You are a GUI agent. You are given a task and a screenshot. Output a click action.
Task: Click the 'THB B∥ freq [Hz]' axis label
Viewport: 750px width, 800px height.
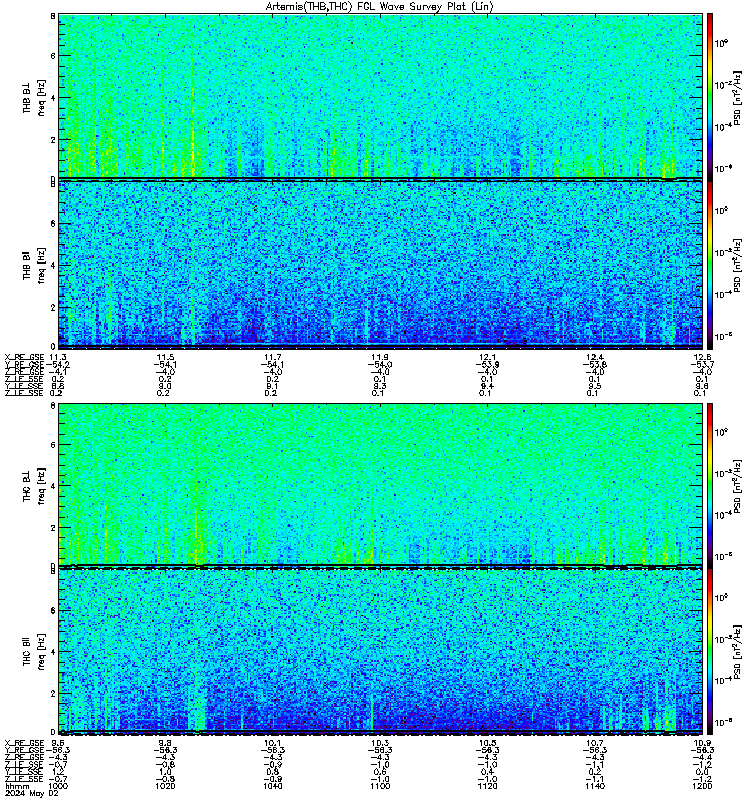tap(34, 265)
